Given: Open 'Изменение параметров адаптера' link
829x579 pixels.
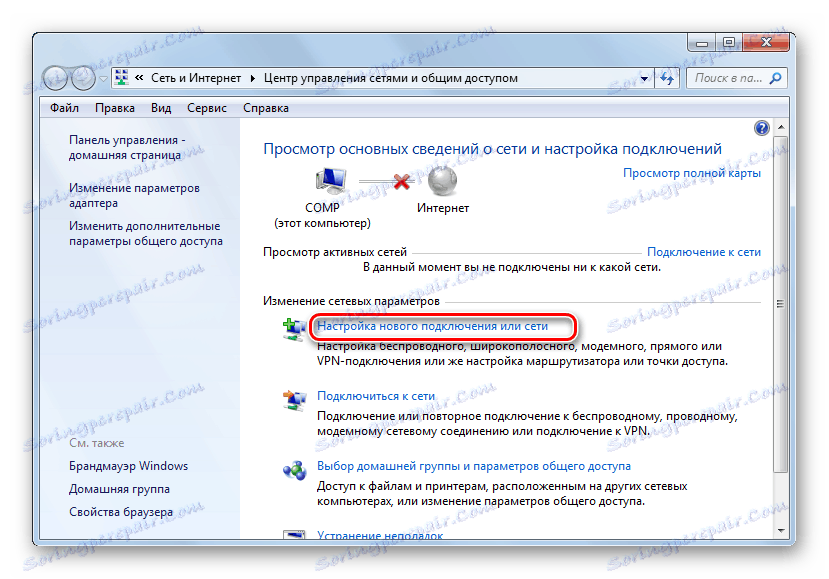Looking at the screenshot, I should point(134,196).
